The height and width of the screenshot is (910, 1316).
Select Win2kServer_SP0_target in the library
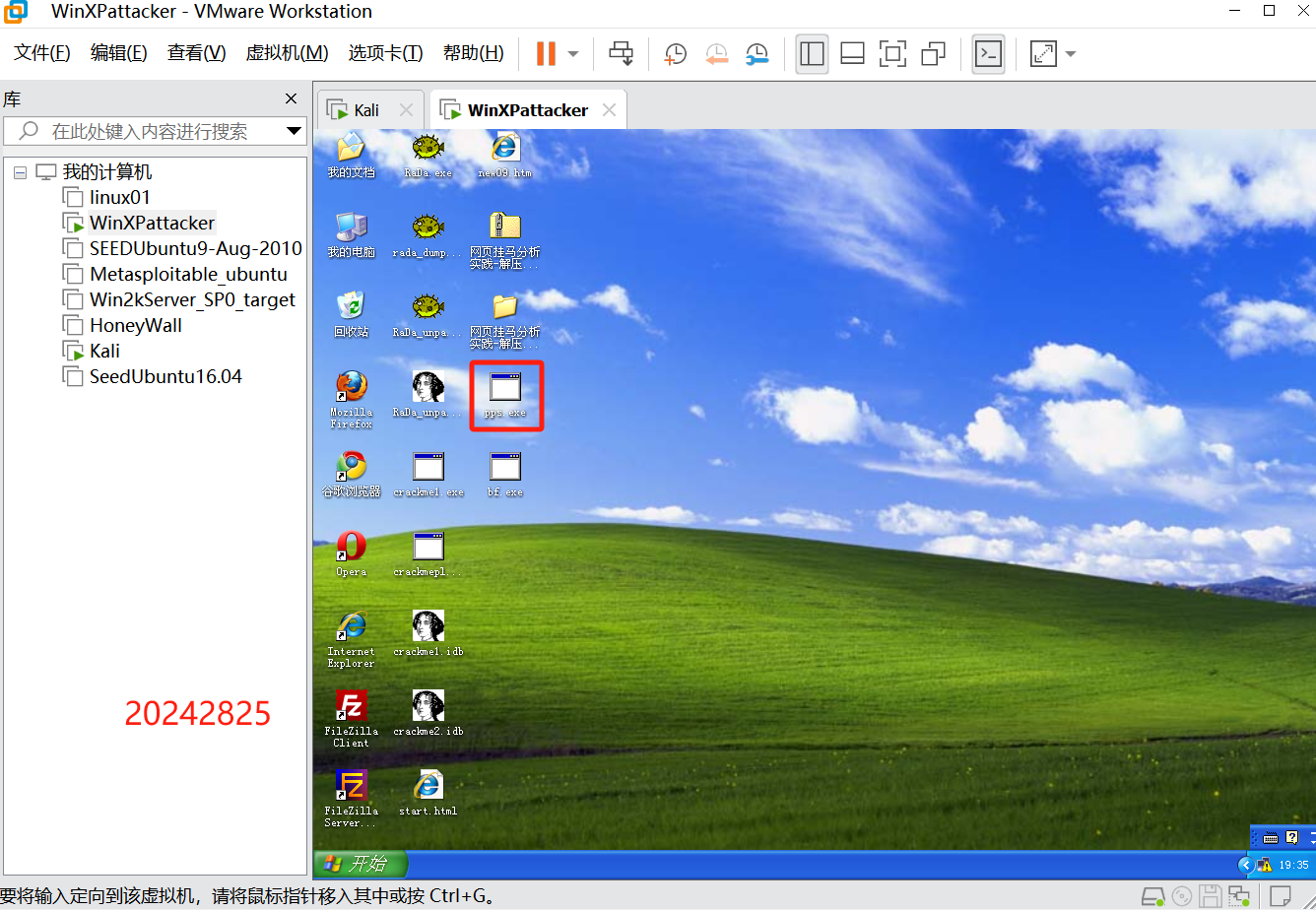(x=192, y=299)
